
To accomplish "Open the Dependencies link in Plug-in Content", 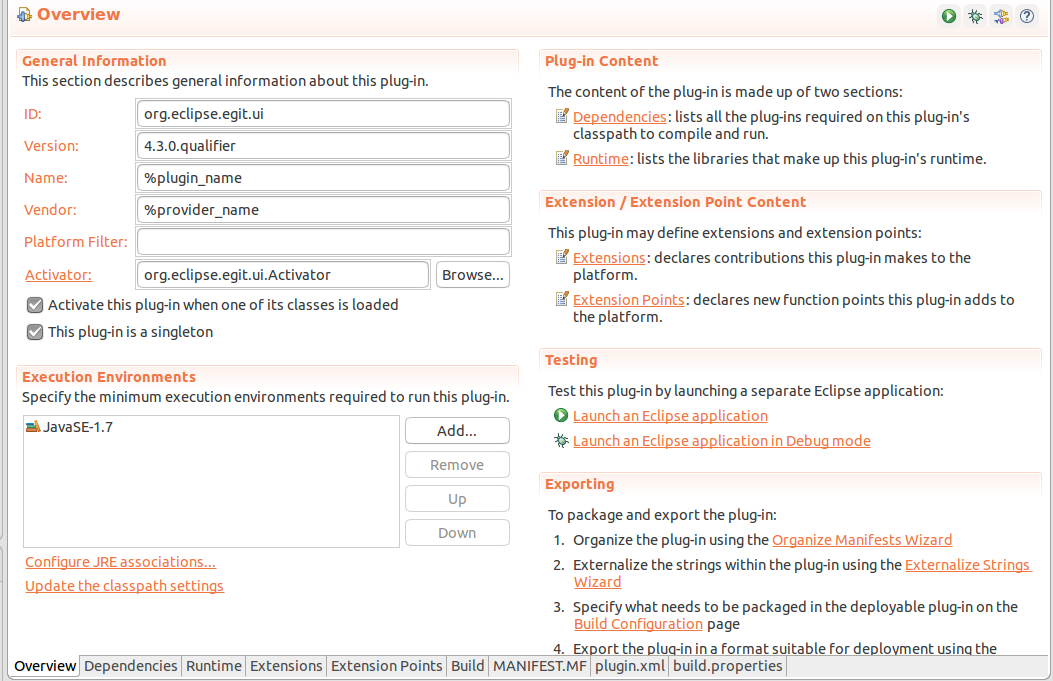I will click(619, 117).
